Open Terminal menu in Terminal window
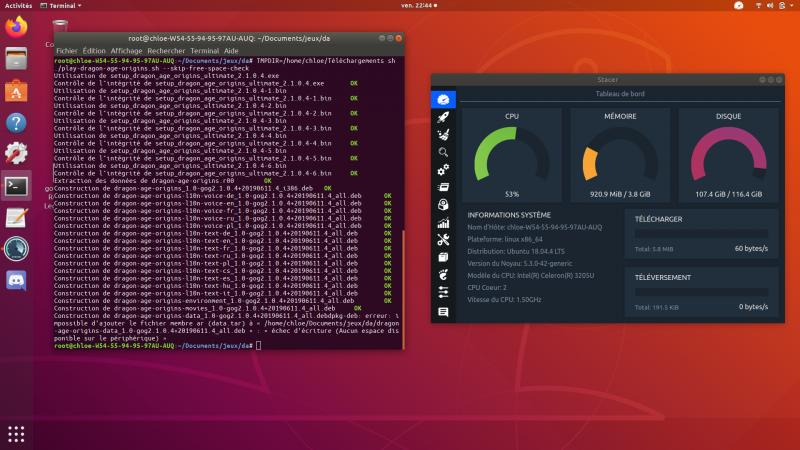 tap(205, 51)
